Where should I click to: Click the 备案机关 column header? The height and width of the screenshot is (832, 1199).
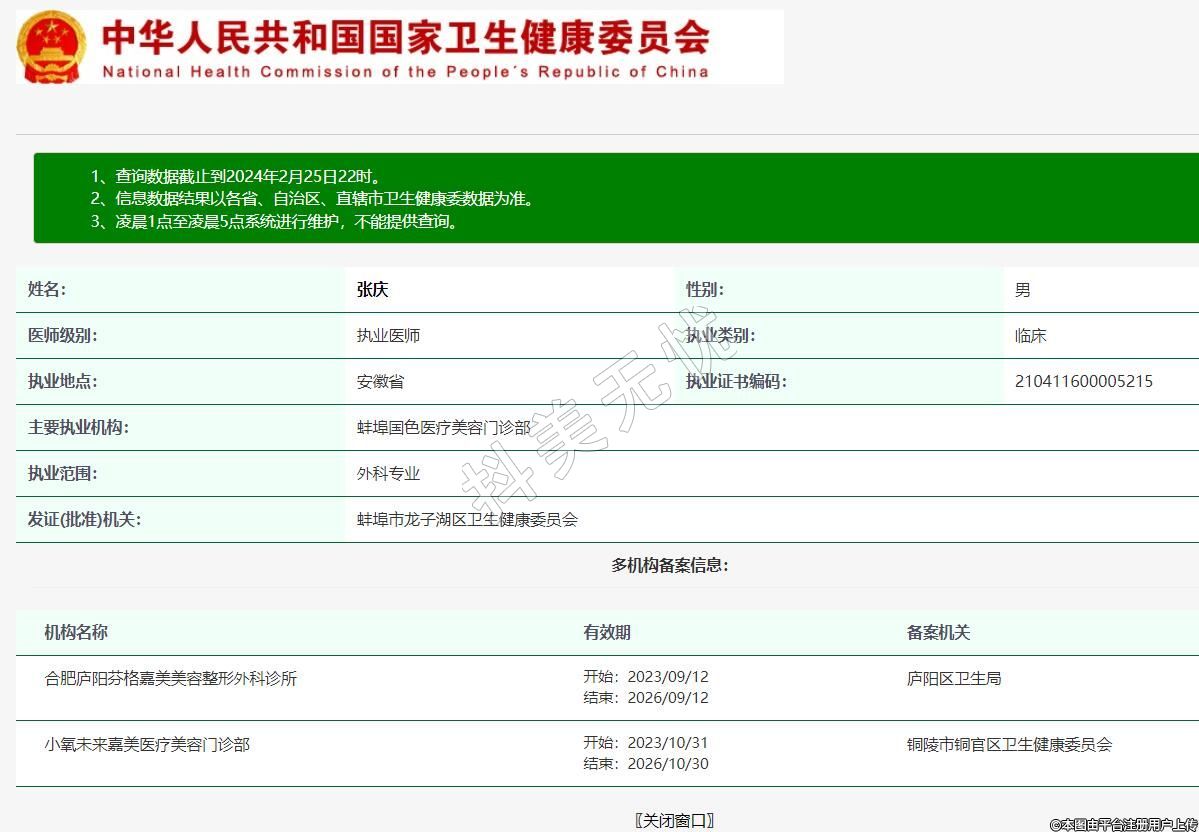(x=938, y=632)
